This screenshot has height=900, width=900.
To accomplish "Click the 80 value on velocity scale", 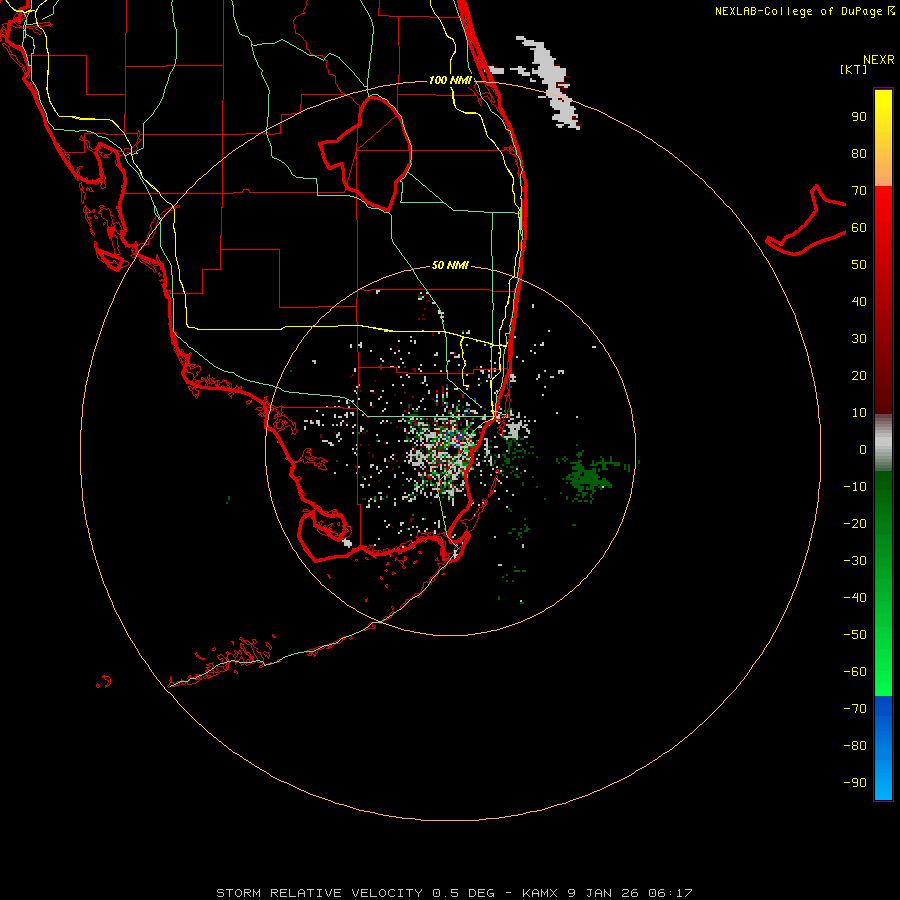I will [x=859, y=153].
